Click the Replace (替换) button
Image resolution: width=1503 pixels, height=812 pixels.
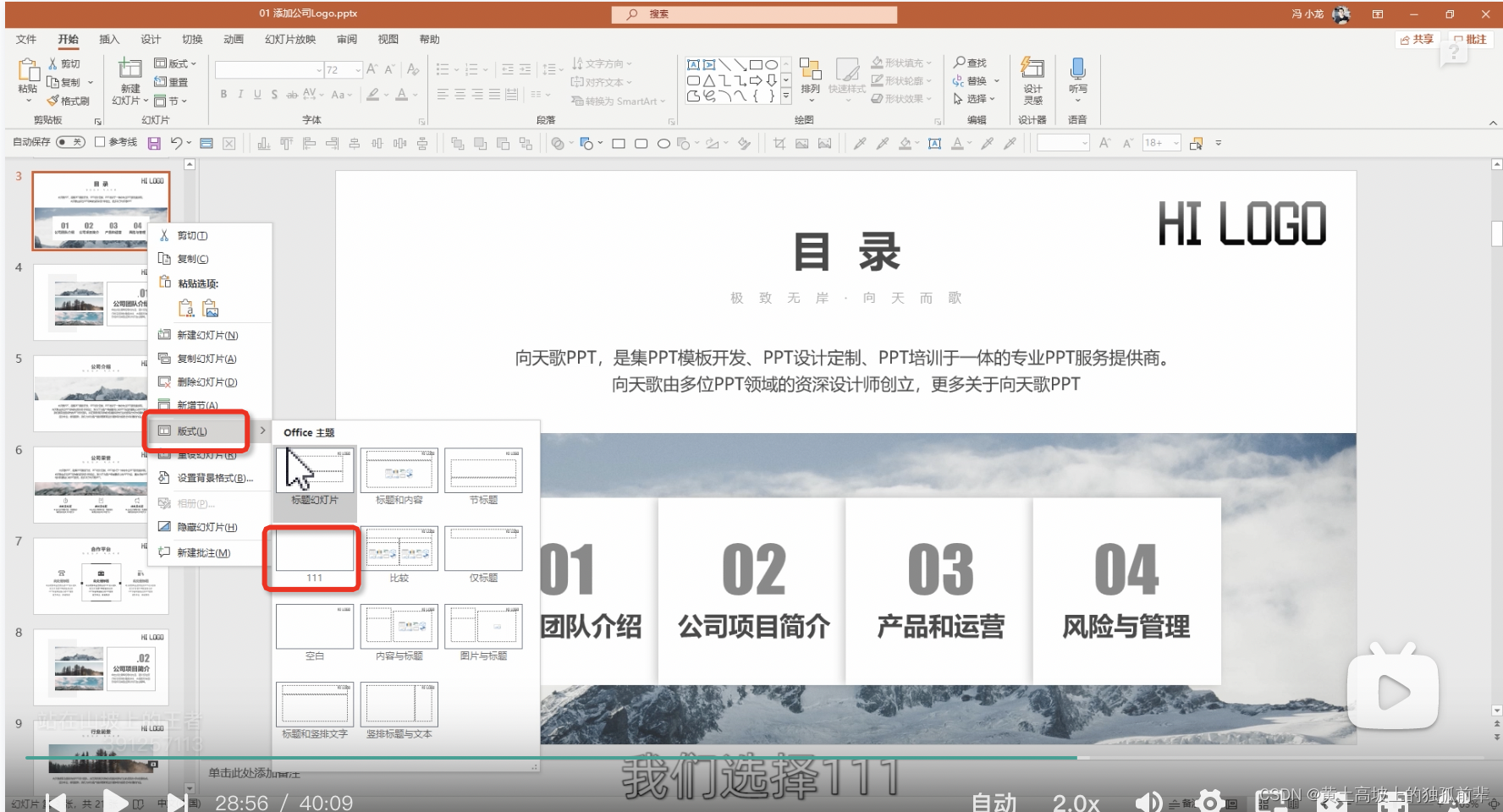975,80
